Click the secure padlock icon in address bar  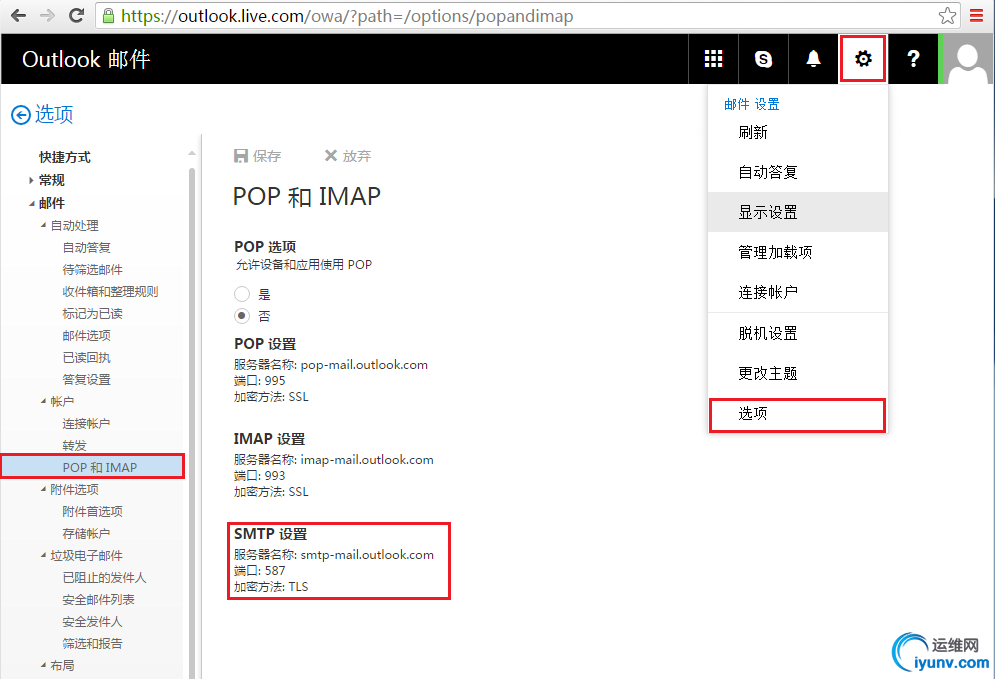pos(109,15)
